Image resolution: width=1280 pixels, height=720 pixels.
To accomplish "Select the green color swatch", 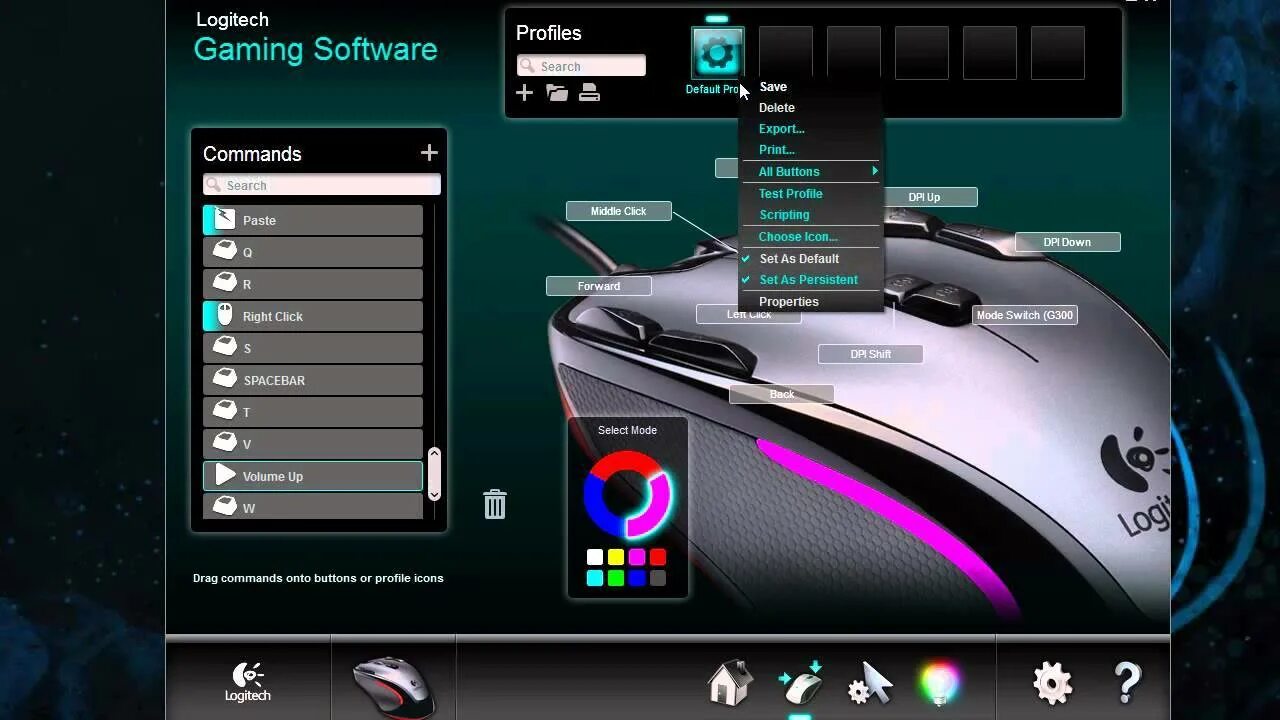I will [616, 578].
